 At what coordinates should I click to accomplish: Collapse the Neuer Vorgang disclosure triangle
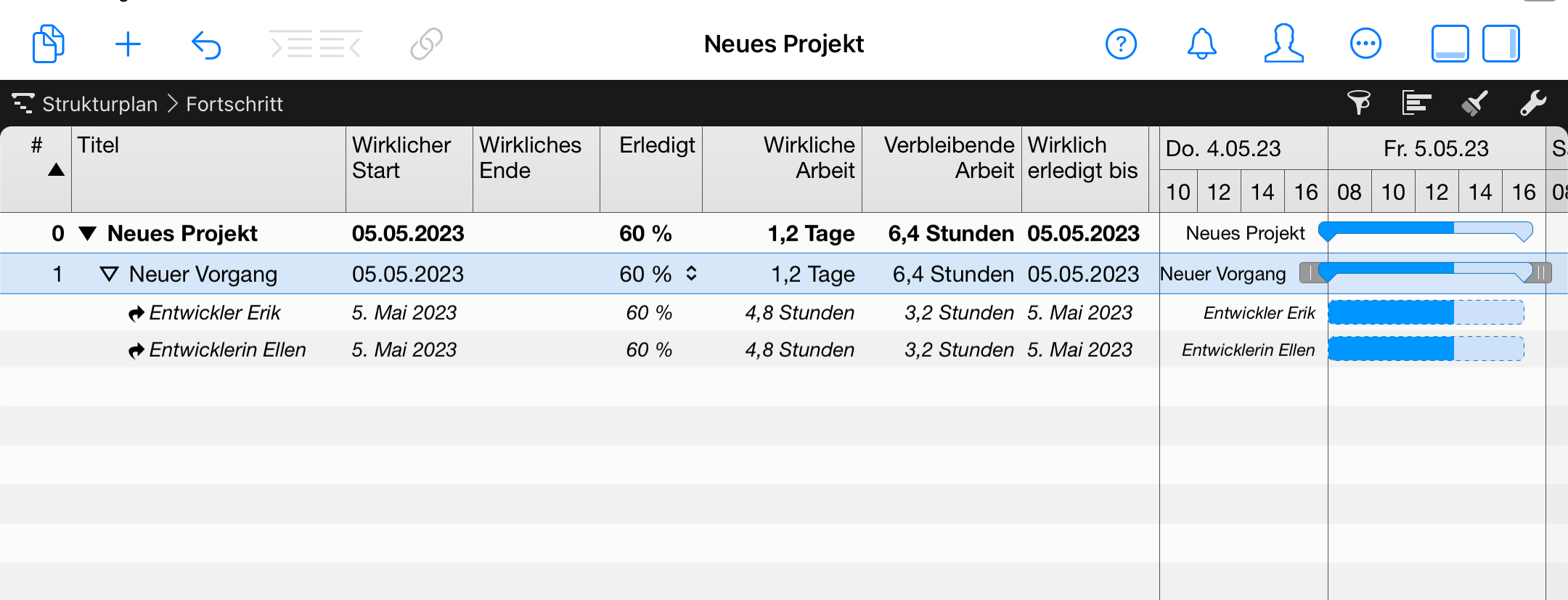point(109,274)
